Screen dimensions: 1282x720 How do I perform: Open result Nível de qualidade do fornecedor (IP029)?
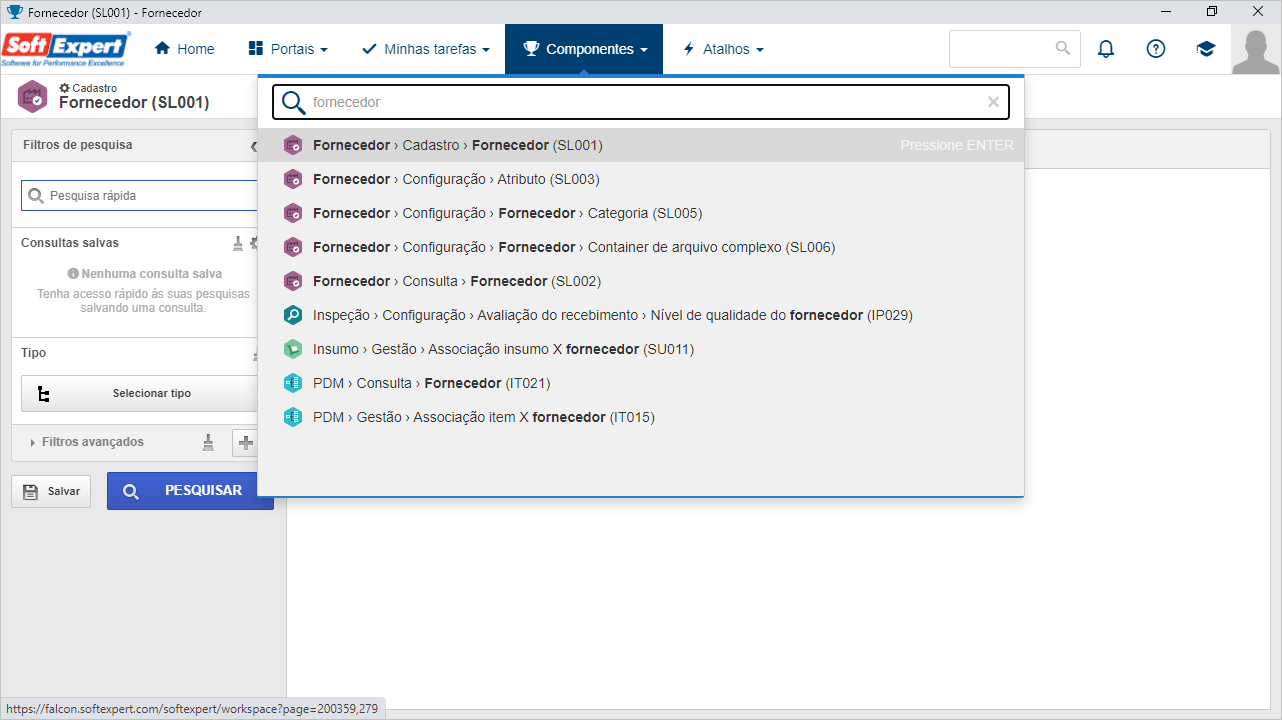tap(641, 315)
